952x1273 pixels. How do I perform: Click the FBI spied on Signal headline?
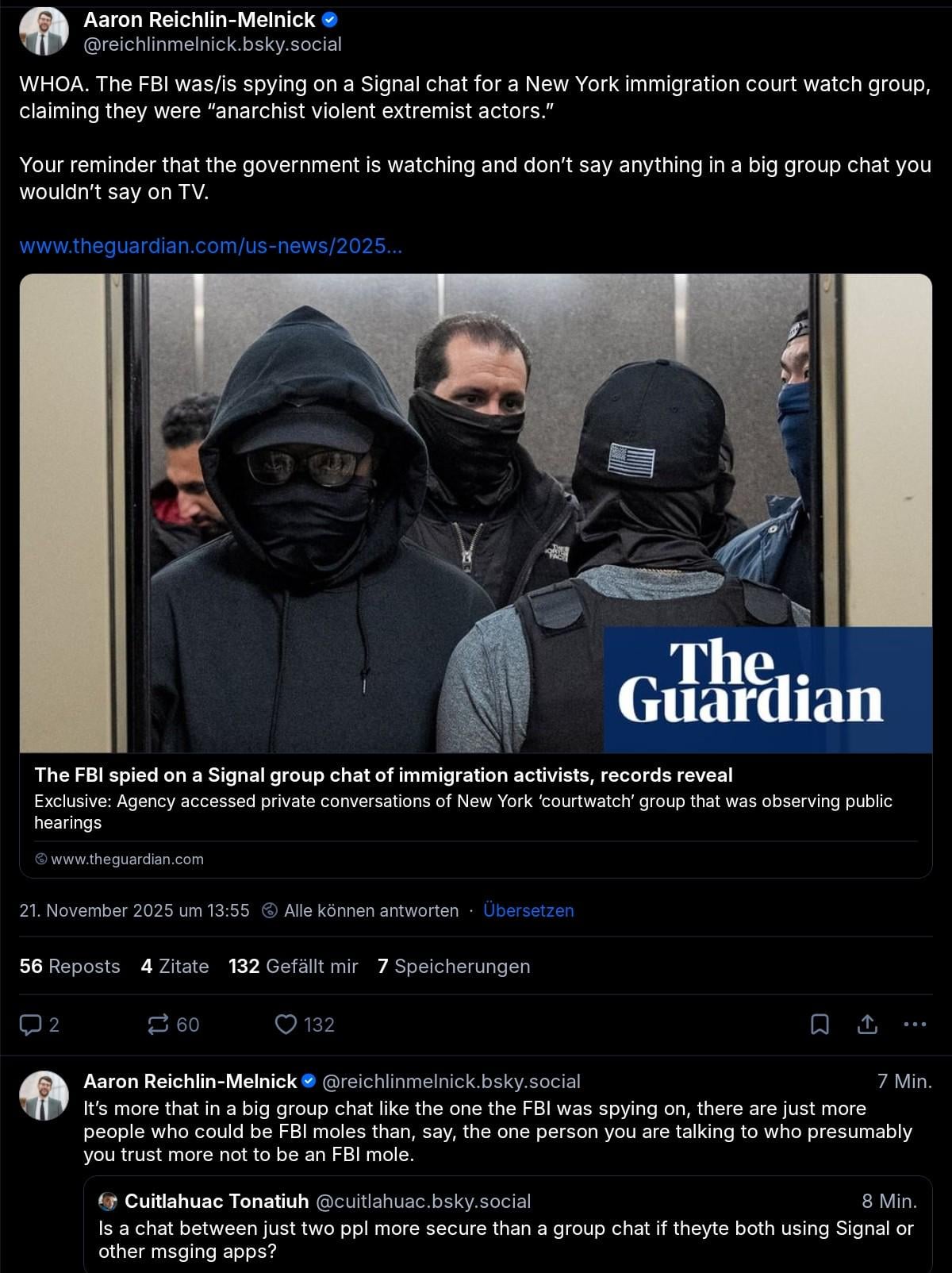pos(383,775)
